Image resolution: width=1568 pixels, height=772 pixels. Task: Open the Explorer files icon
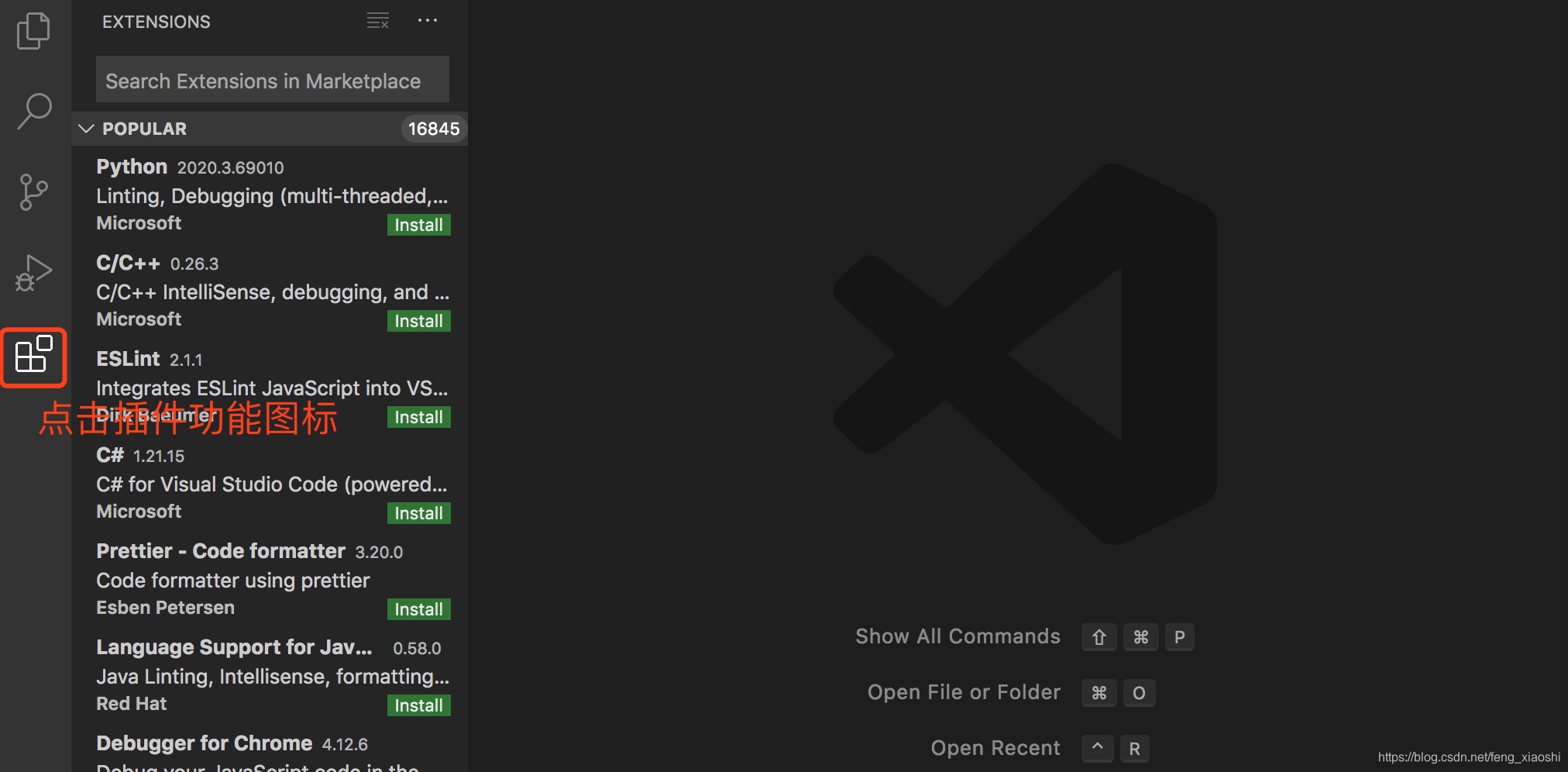(33, 31)
